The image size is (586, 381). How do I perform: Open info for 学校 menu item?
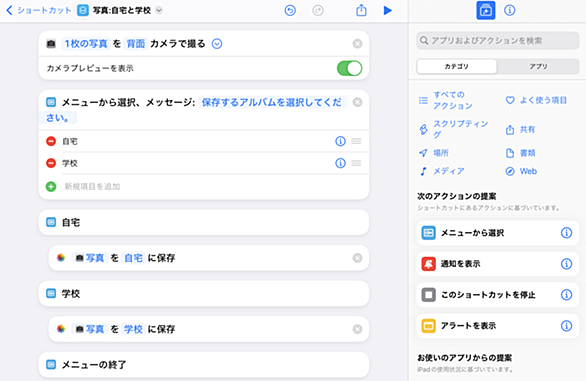[340, 163]
